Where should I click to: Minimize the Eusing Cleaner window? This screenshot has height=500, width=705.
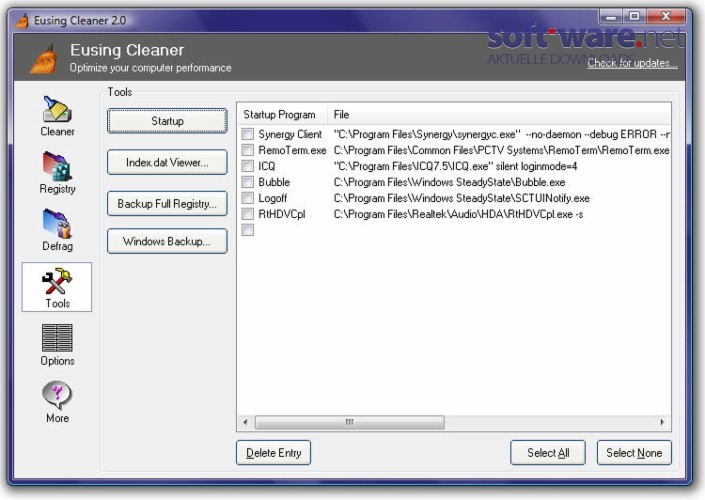tap(611, 17)
